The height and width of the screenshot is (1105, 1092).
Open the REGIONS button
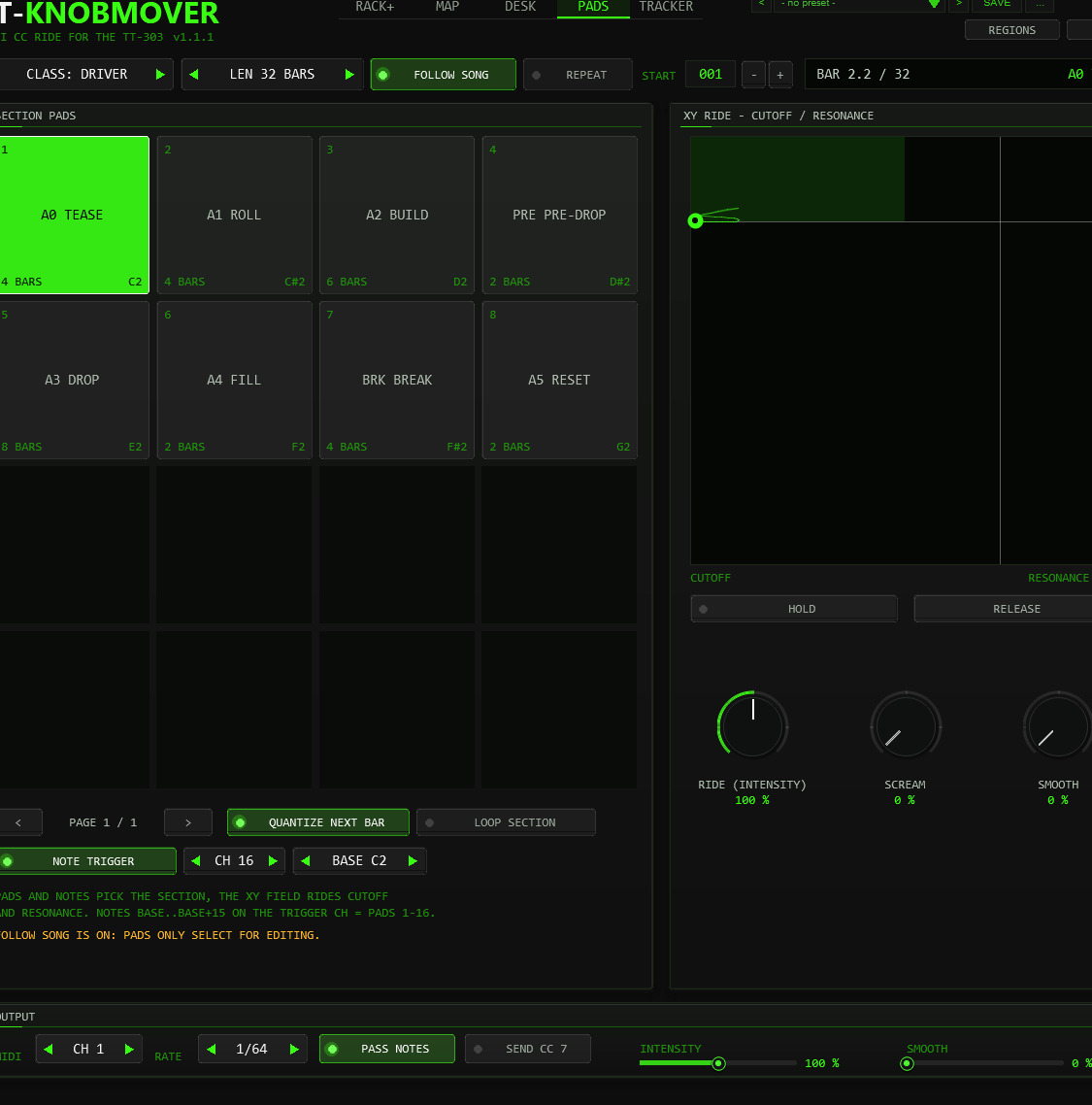coord(1011,30)
